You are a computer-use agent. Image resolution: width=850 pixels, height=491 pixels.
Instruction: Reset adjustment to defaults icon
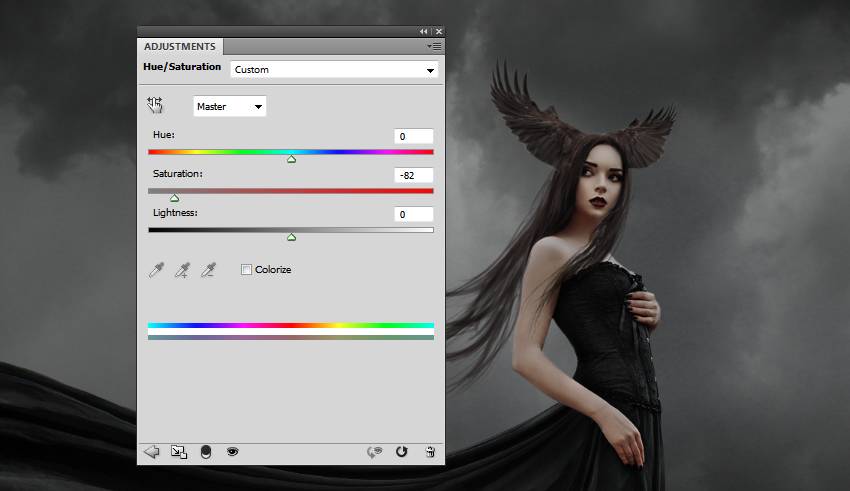pyautogui.click(x=402, y=452)
